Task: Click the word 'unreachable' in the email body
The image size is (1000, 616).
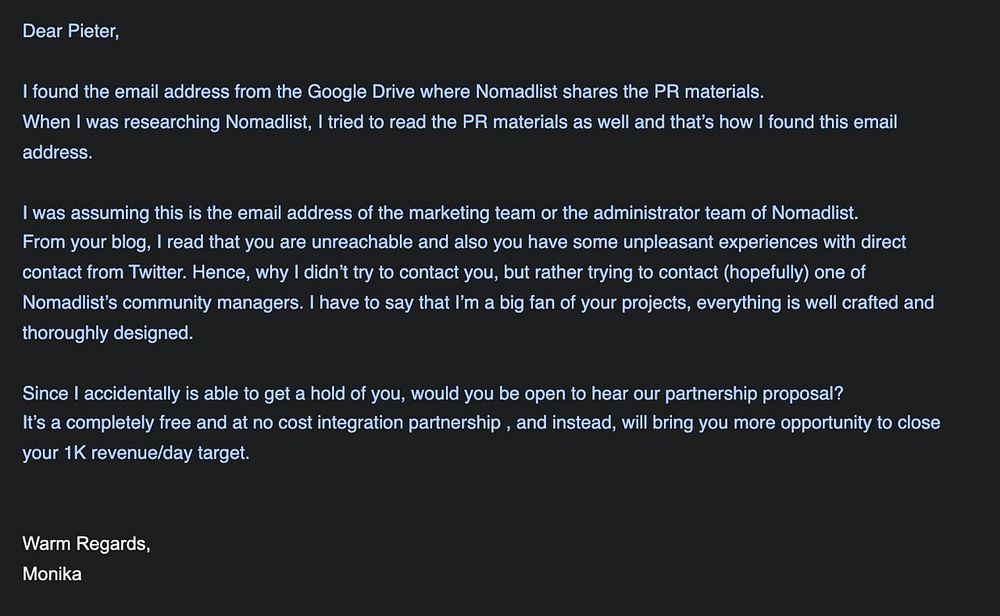Action: coord(362,242)
